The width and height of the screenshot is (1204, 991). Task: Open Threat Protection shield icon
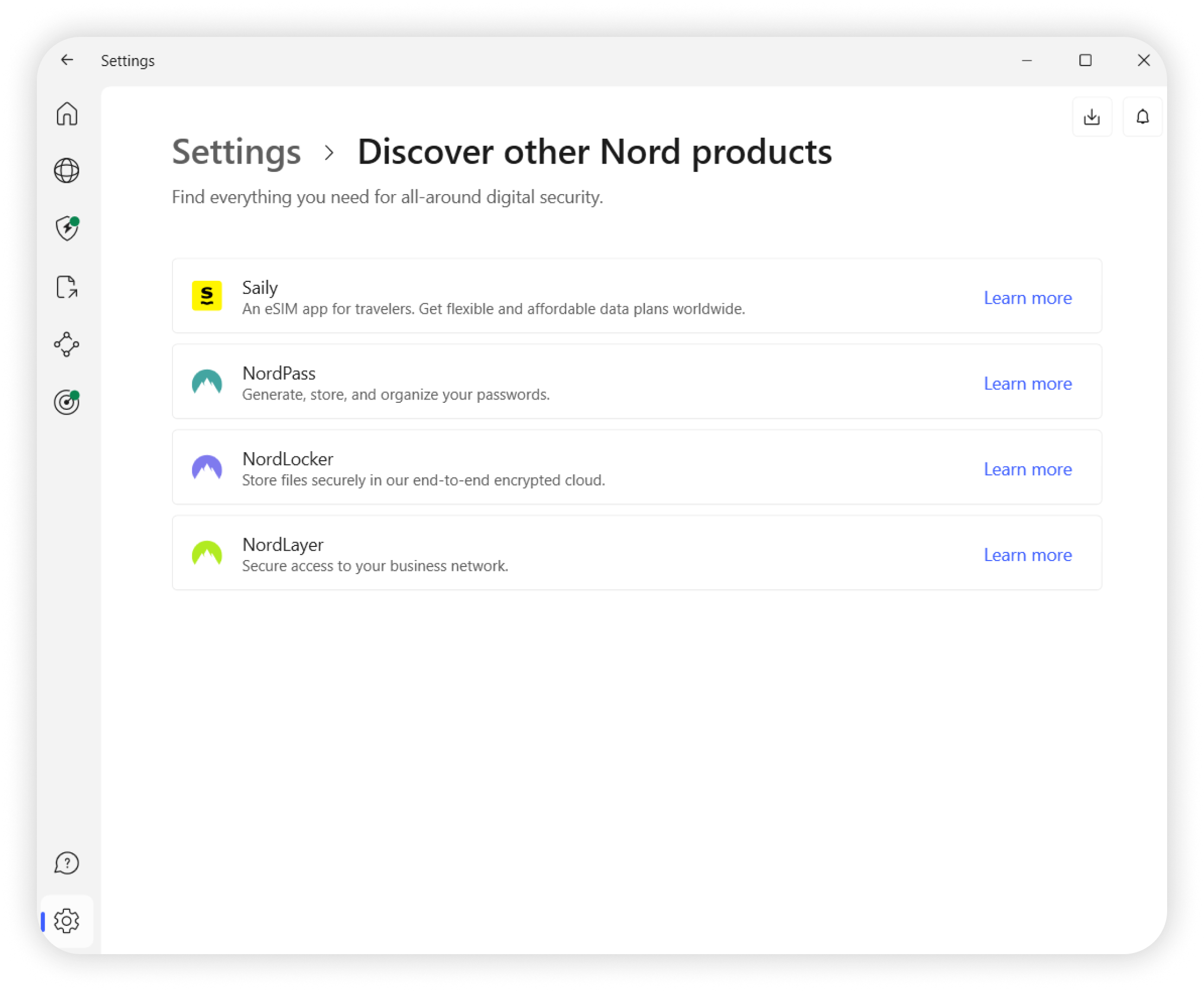pyautogui.click(x=67, y=228)
